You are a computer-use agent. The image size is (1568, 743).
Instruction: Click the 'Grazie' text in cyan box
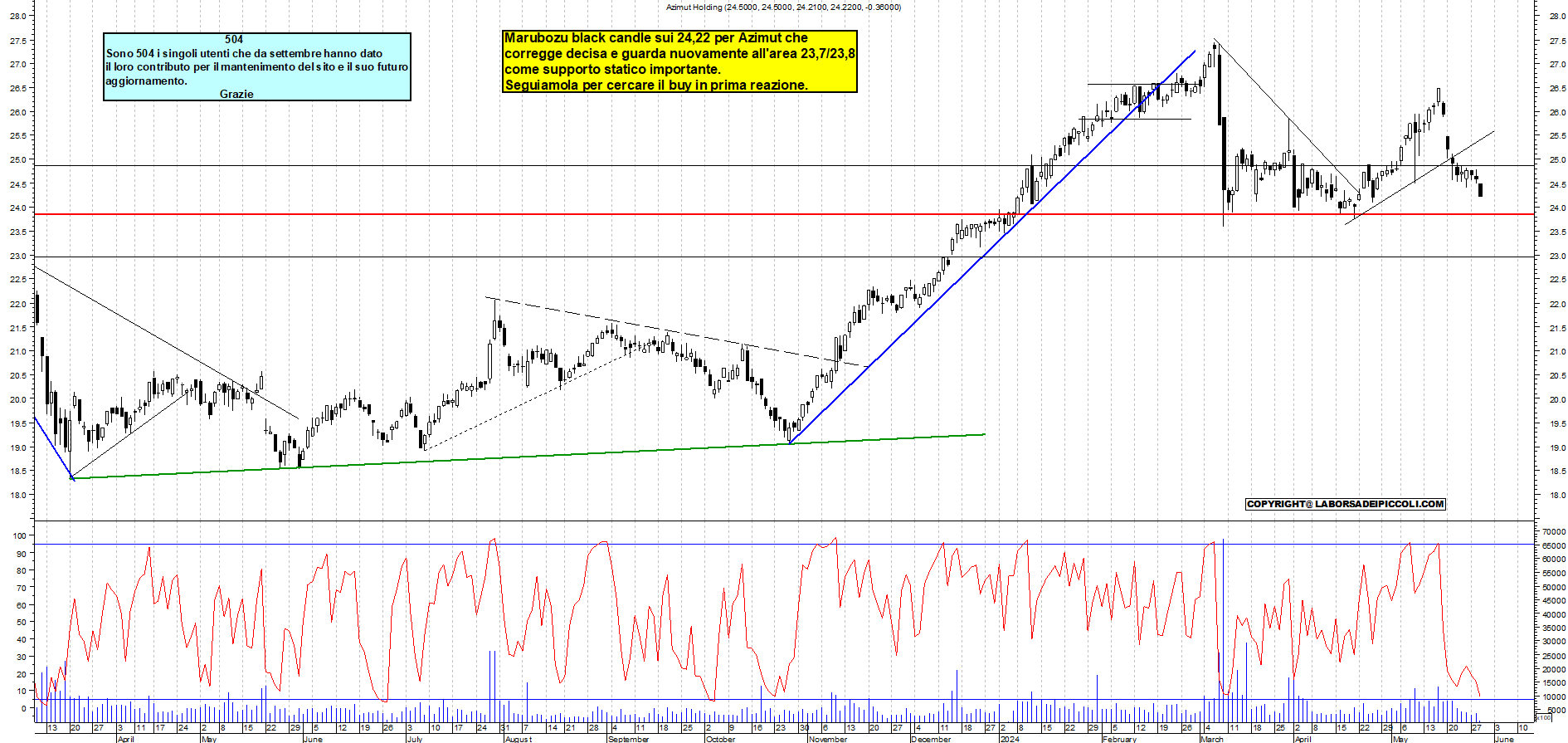[x=236, y=94]
